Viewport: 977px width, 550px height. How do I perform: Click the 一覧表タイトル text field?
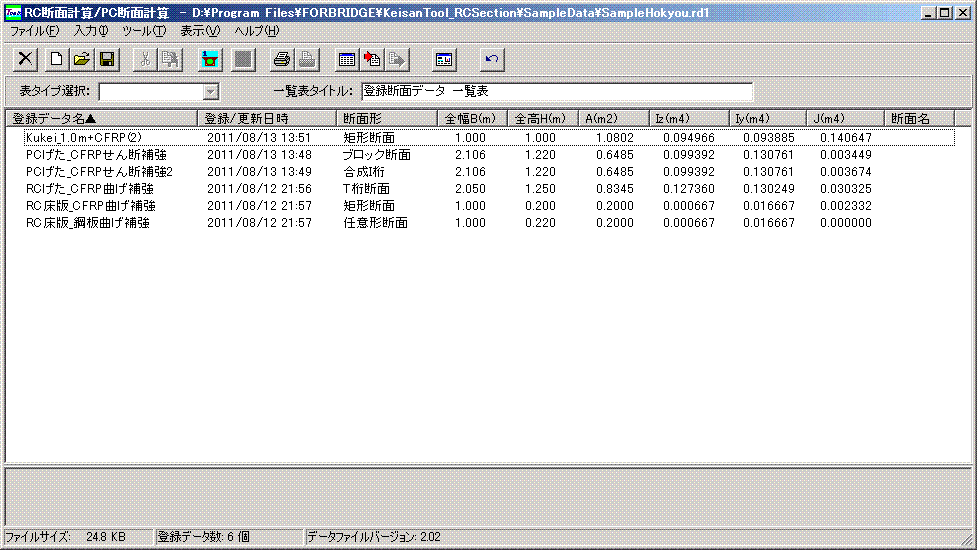pos(557,92)
